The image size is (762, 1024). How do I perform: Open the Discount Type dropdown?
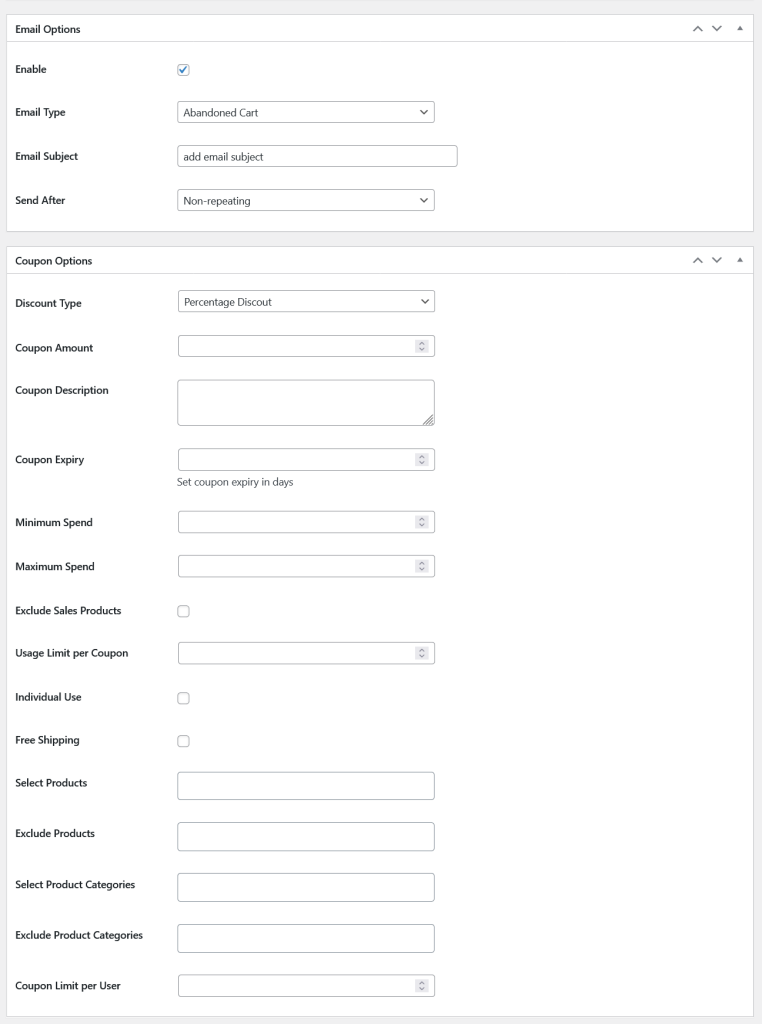click(x=306, y=302)
